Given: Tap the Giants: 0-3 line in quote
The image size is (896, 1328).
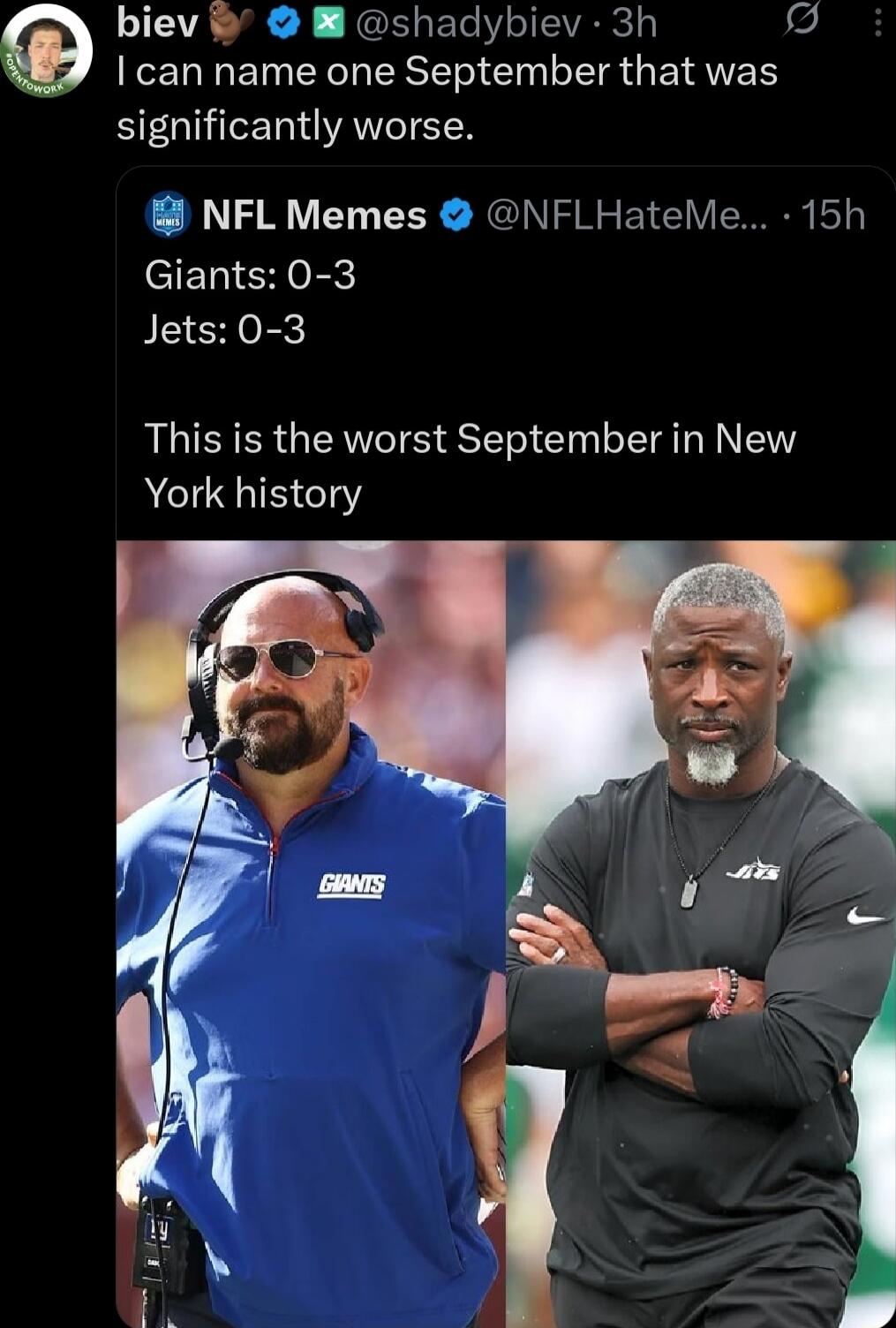Looking at the screenshot, I should click(x=251, y=275).
